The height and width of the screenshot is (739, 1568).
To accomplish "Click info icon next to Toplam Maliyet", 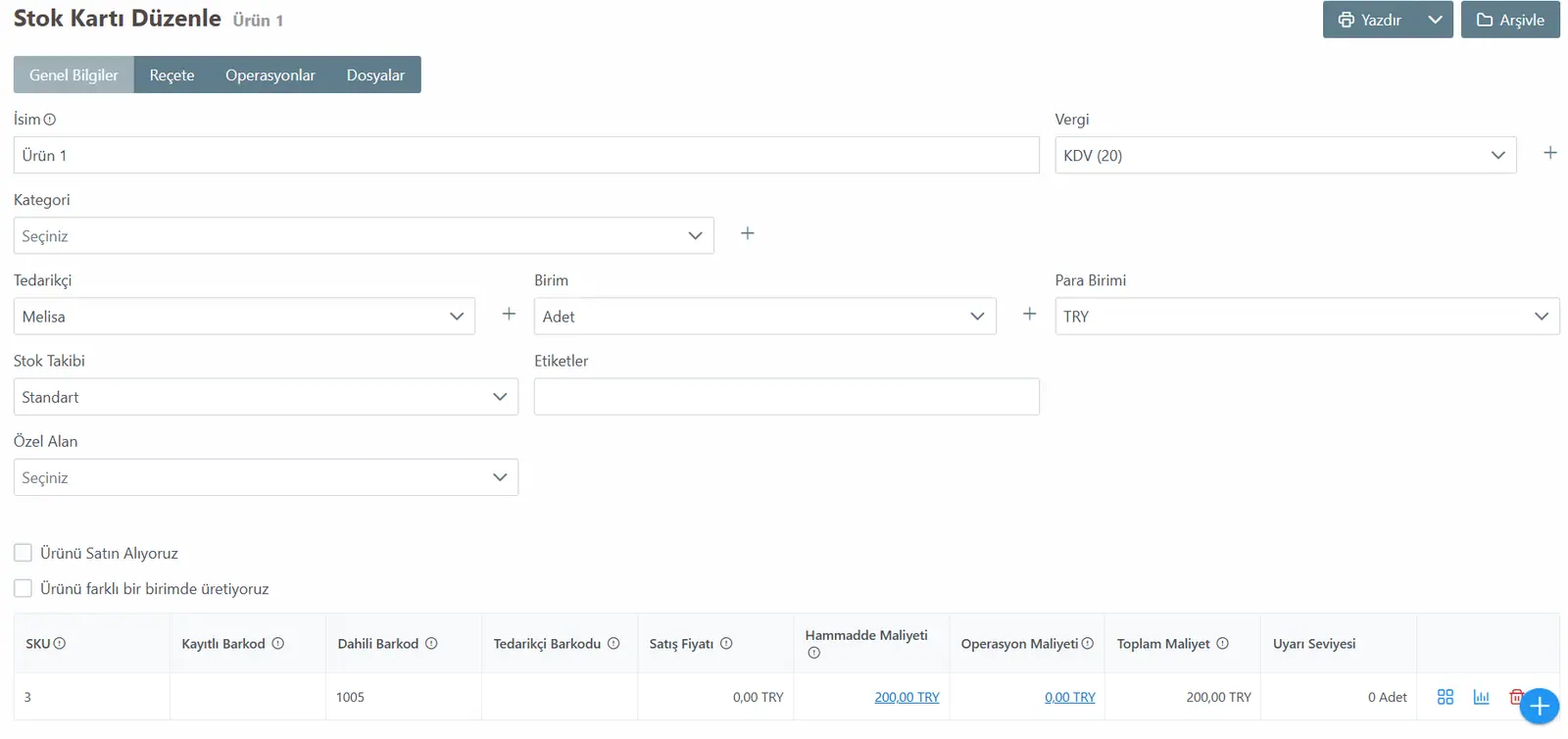I will pyautogui.click(x=1222, y=644).
